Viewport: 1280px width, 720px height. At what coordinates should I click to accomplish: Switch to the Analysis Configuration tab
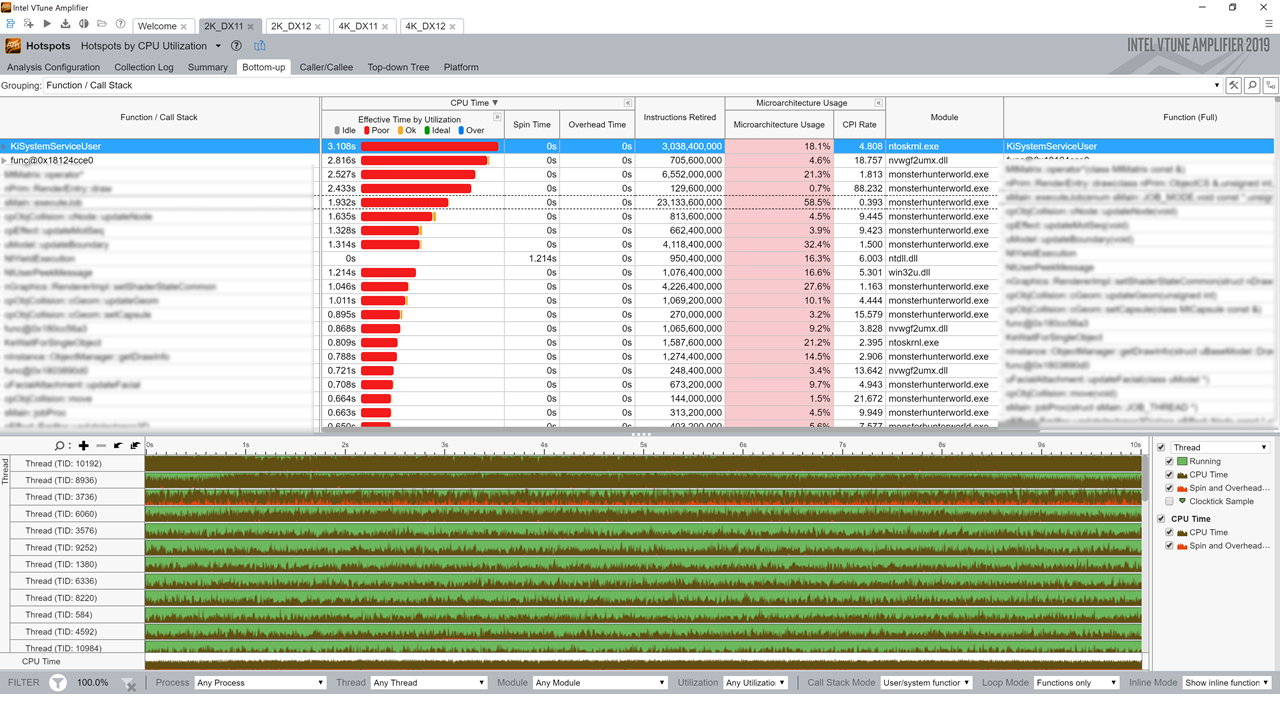pyautogui.click(x=54, y=67)
